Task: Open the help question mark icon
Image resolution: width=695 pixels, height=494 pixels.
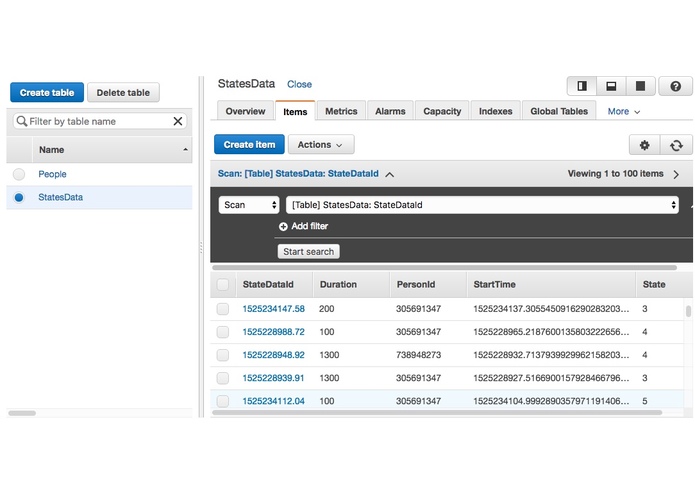Action: 675,86
